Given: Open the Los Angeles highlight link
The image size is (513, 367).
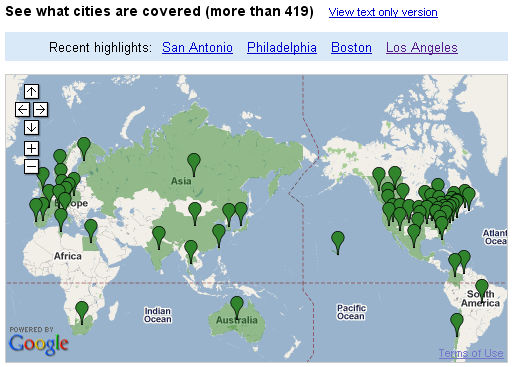Looking at the screenshot, I should point(422,47).
